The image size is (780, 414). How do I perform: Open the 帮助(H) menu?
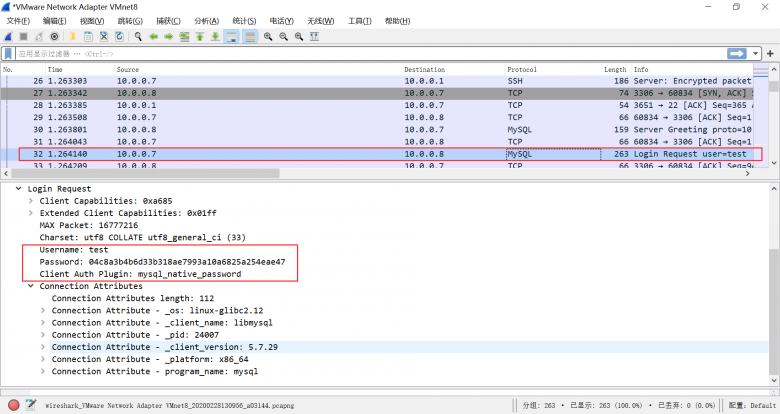pyautogui.click(x=397, y=21)
